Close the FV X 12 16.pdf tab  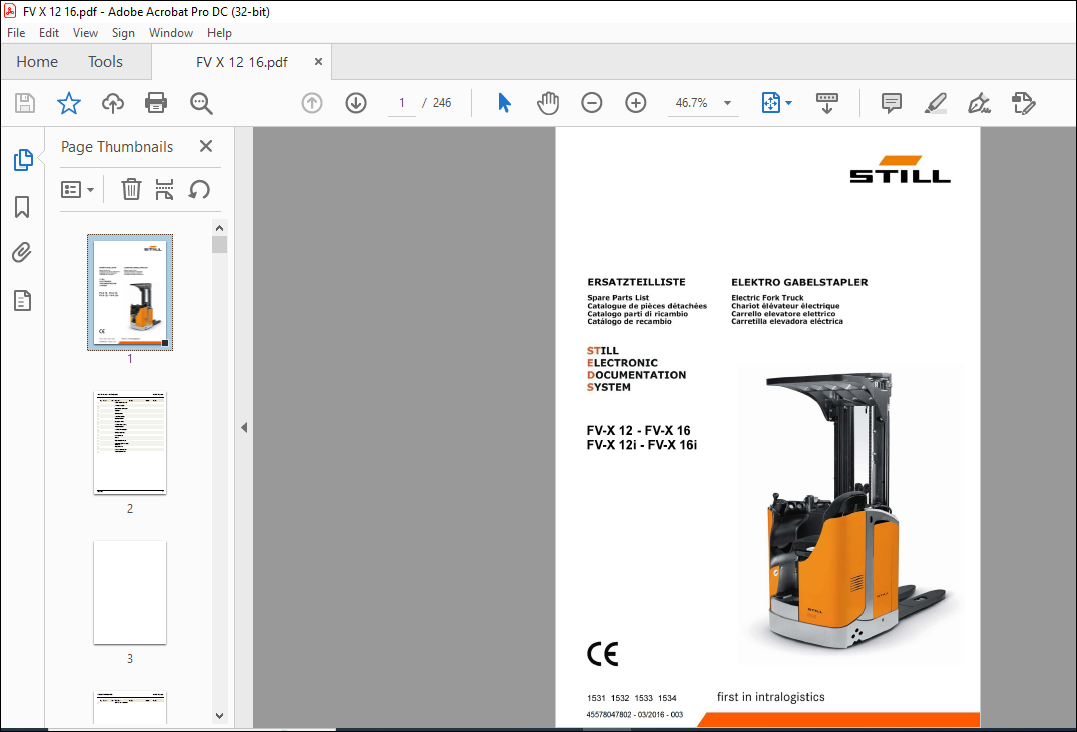tap(318, 62)
